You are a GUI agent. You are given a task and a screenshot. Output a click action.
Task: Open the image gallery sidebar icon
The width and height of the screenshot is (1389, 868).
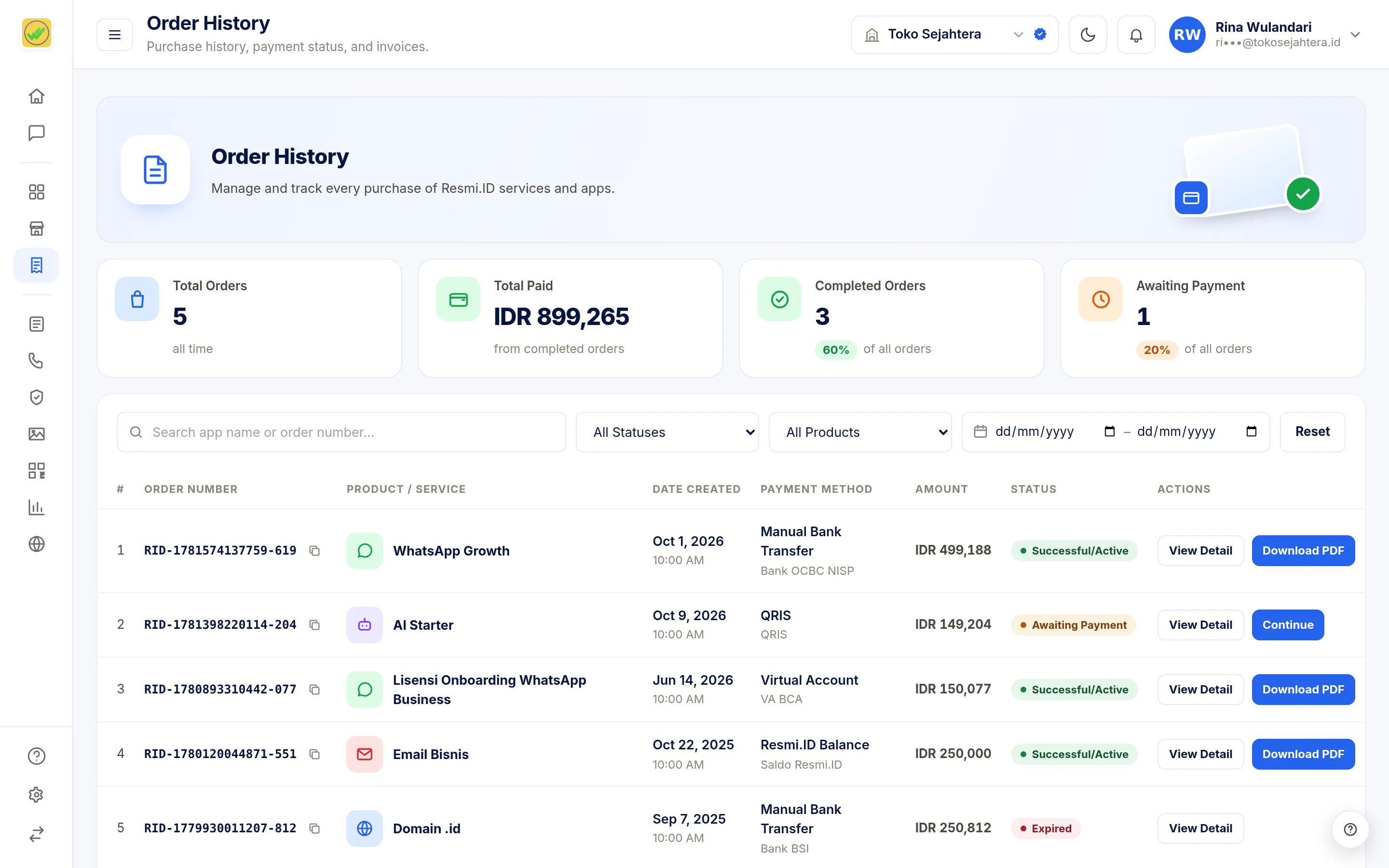36,434
